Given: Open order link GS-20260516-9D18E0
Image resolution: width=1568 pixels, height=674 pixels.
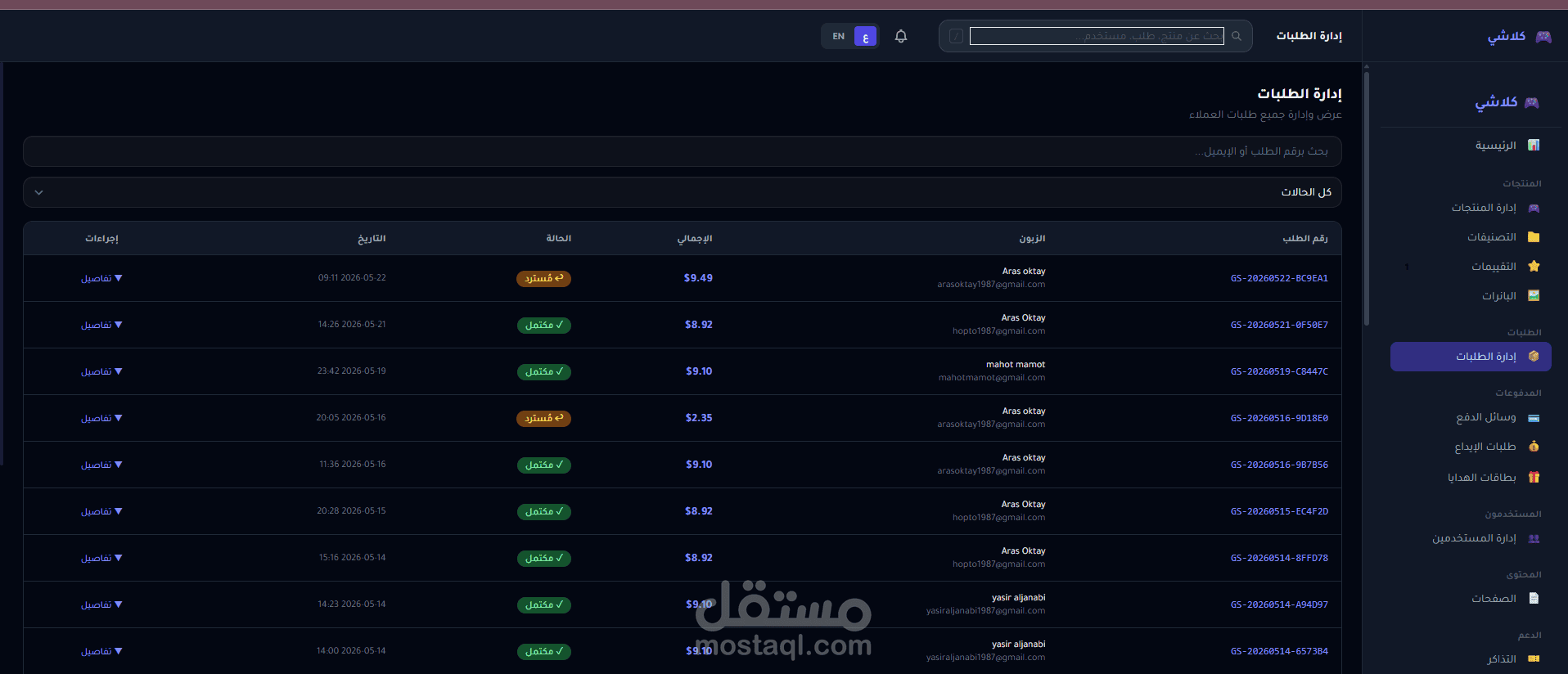Looking at the screenshot, I should point(1279,419).
